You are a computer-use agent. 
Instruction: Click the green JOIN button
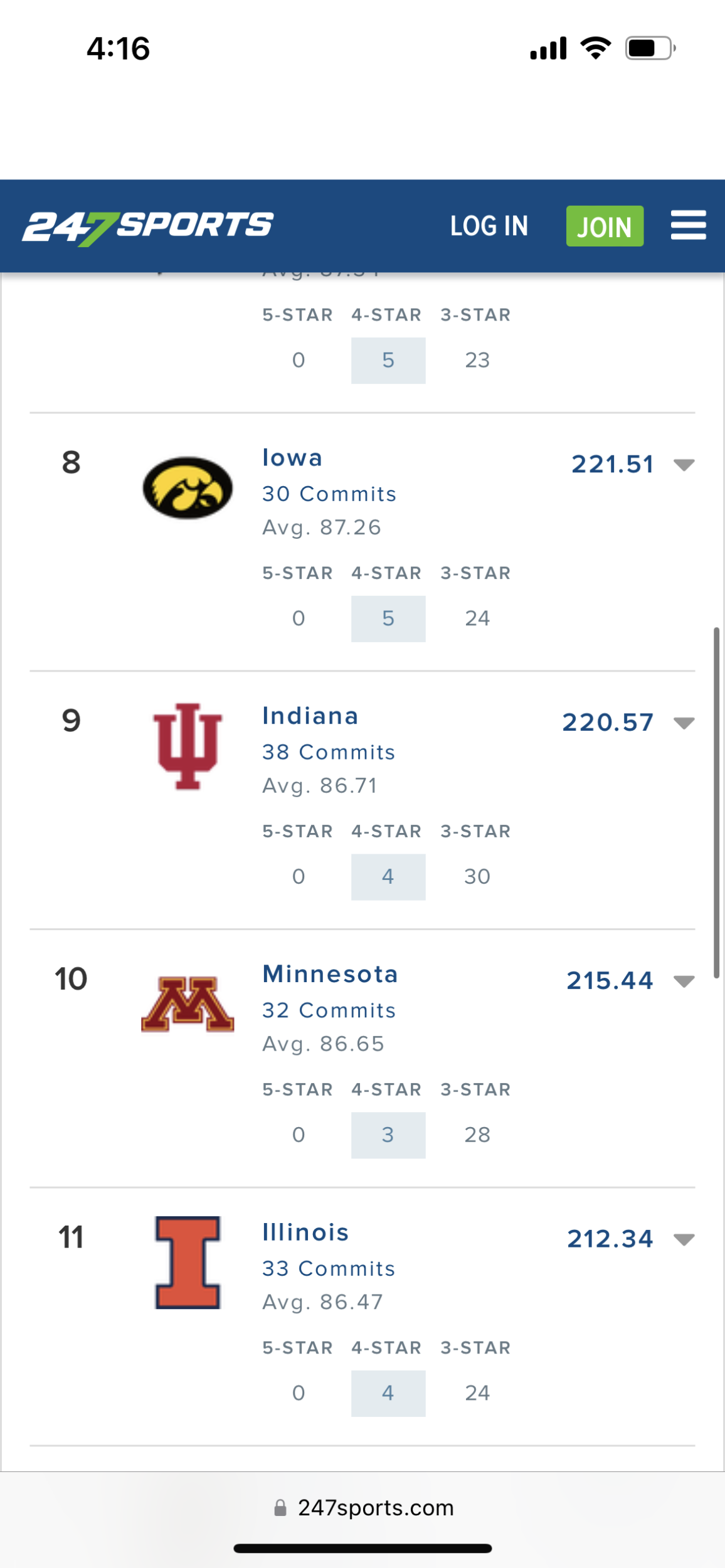(x=605, y=226)
